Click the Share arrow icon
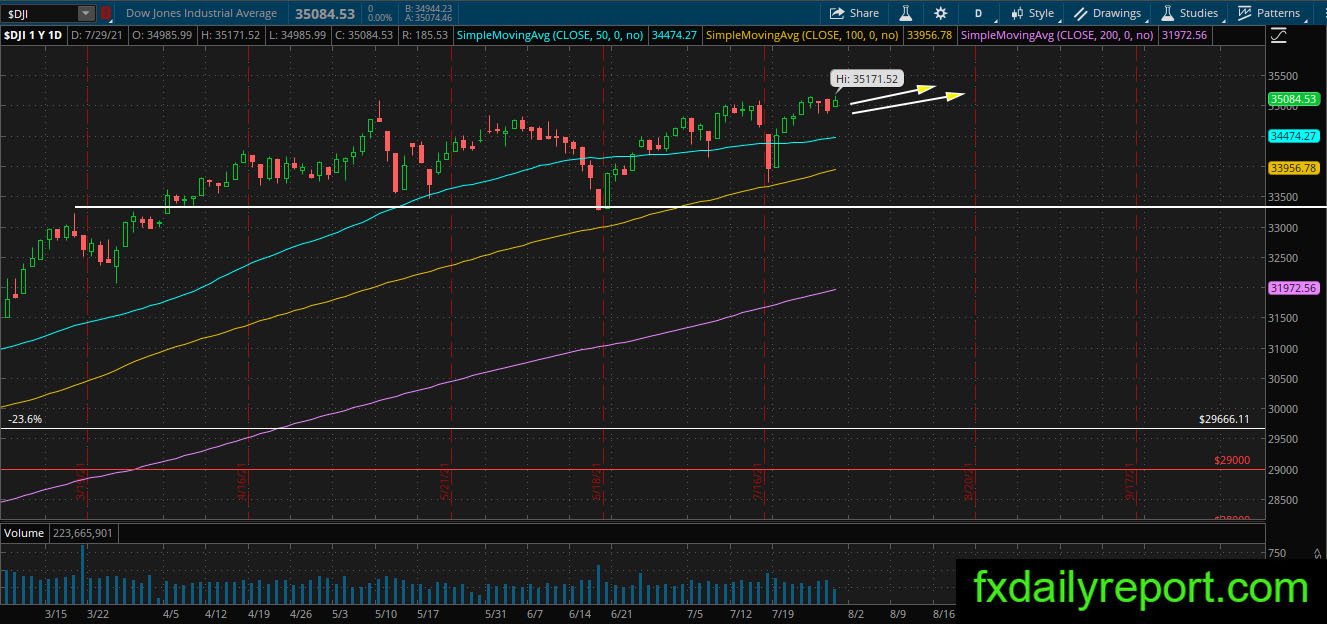Screen dimensions: 1327x624 (x=836, y=13)
